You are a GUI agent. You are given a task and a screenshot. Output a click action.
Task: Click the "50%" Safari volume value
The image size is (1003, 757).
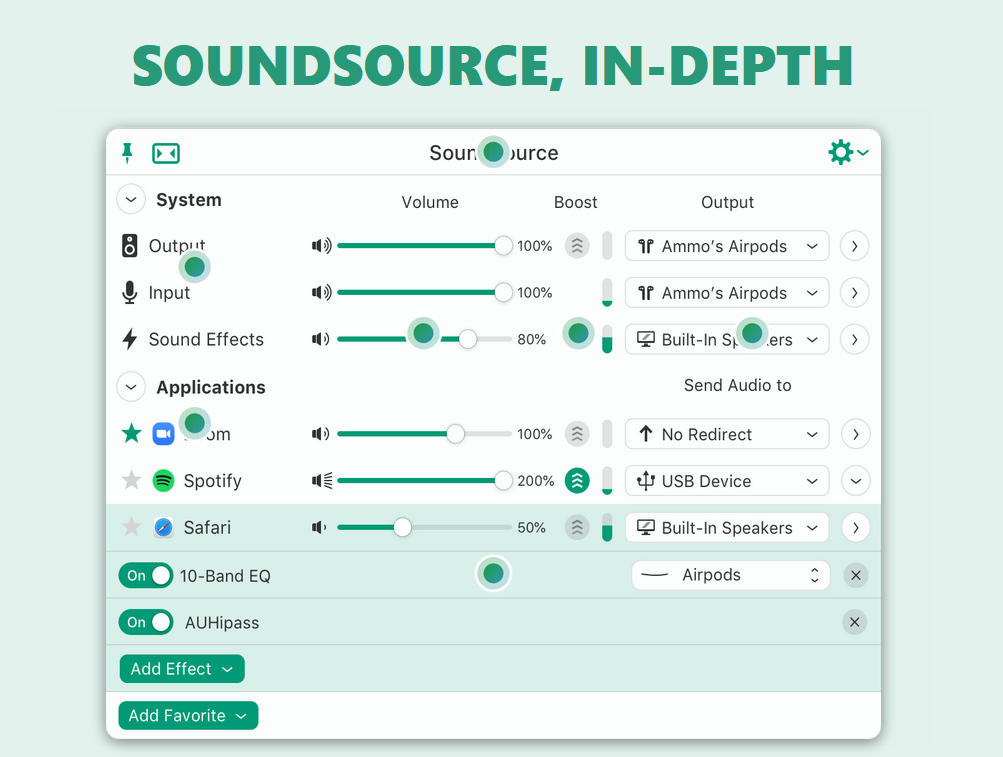pyautogui.click(x=531, y=527)
